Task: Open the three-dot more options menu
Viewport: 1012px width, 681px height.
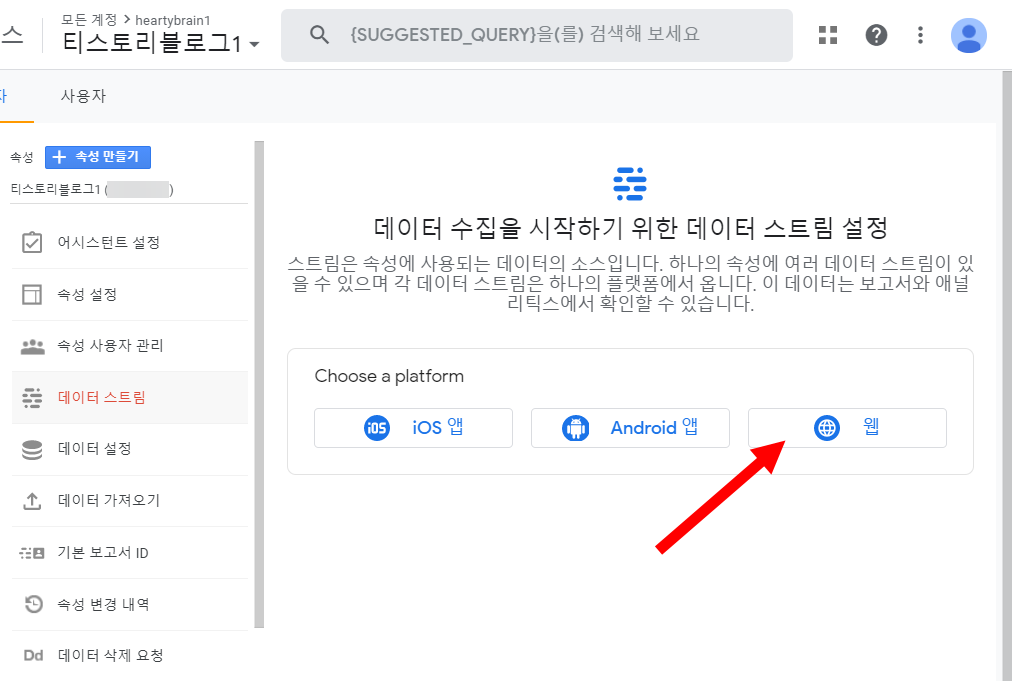Action: tap(920, 35)
